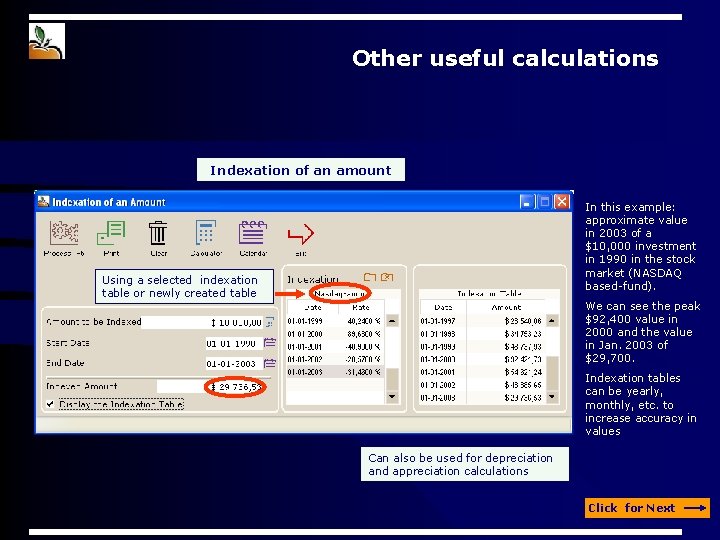Viewport: 720px width, 540px height.
Task: Click the Start Date input field
Action: click(x=234, y=343)
